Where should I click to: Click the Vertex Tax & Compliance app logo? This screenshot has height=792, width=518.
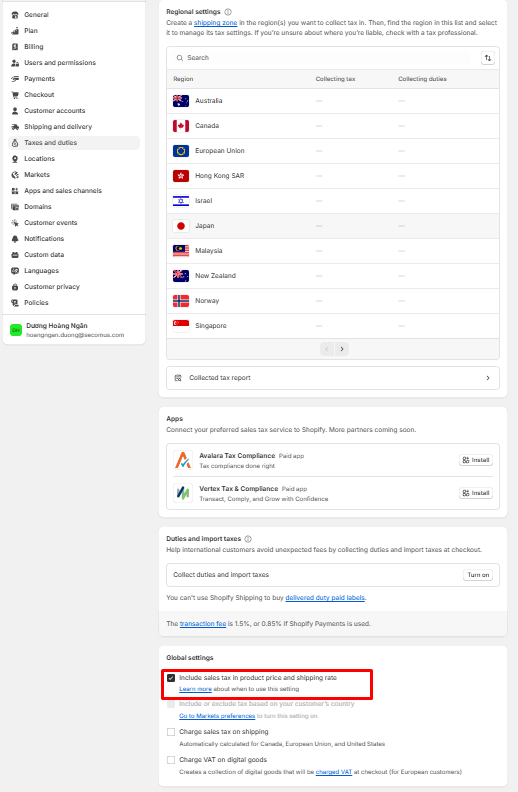182,493
